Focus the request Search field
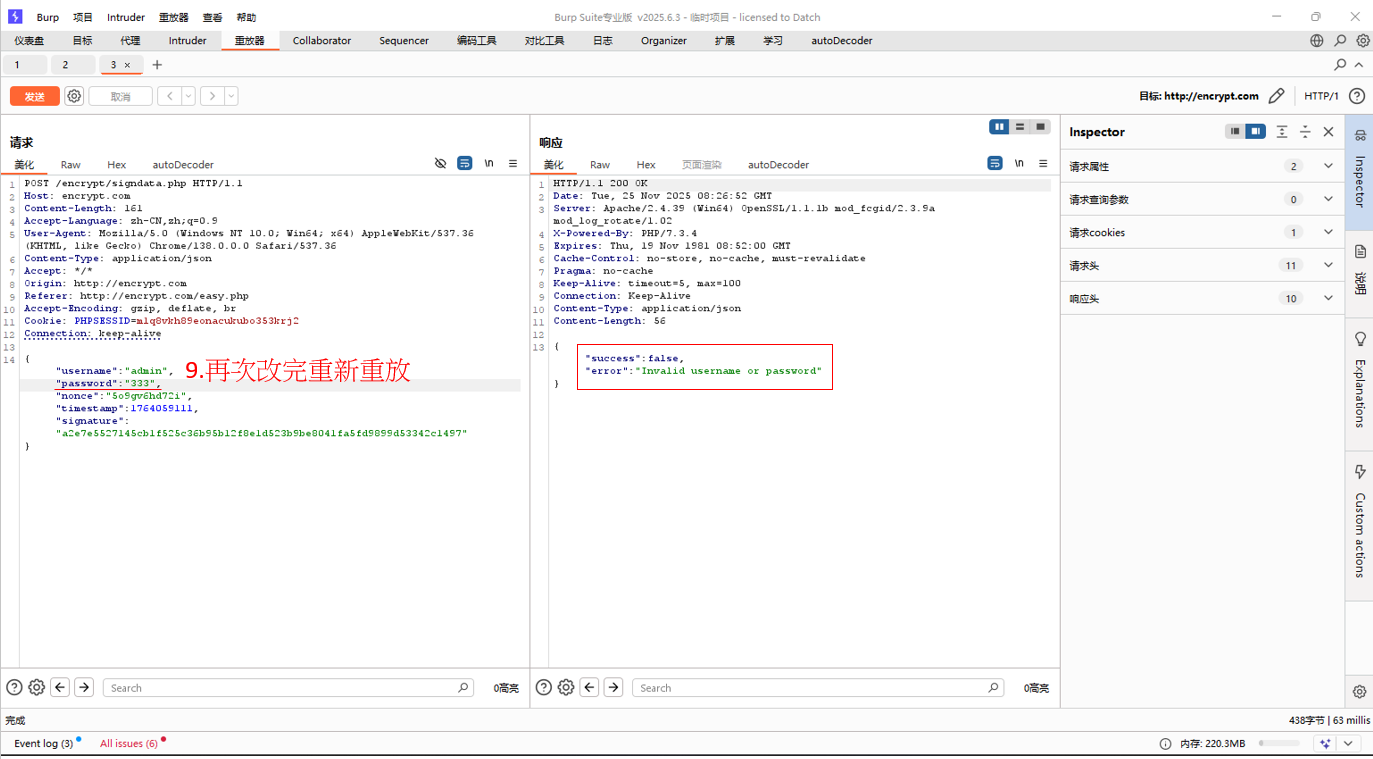Screen dimensions: 1373x759 click(x=288, y=688)
